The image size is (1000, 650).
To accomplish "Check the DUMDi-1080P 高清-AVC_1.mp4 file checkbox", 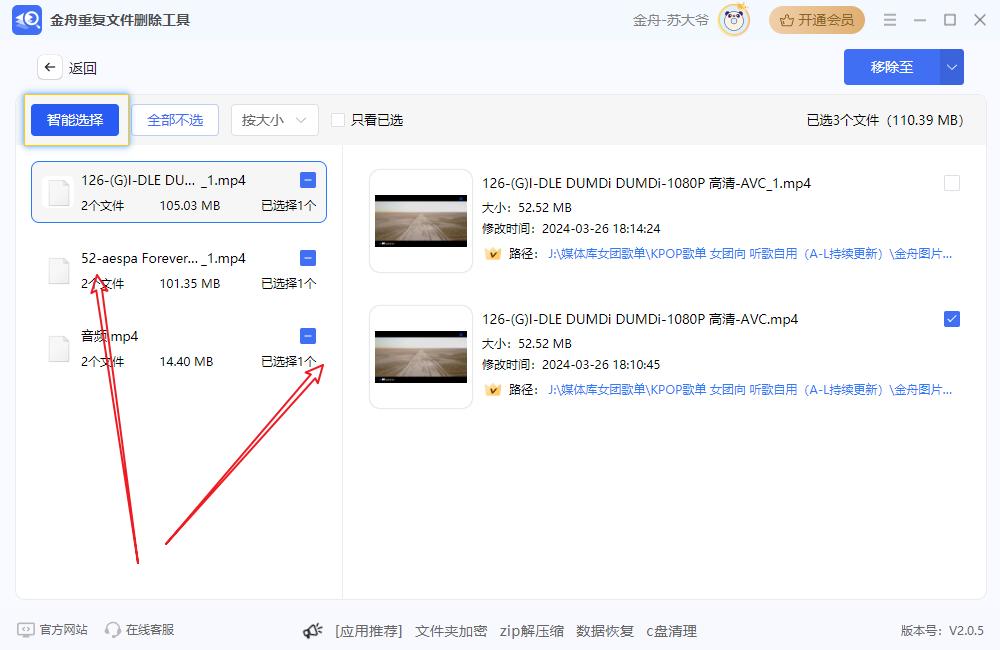I will click(952, 183).
